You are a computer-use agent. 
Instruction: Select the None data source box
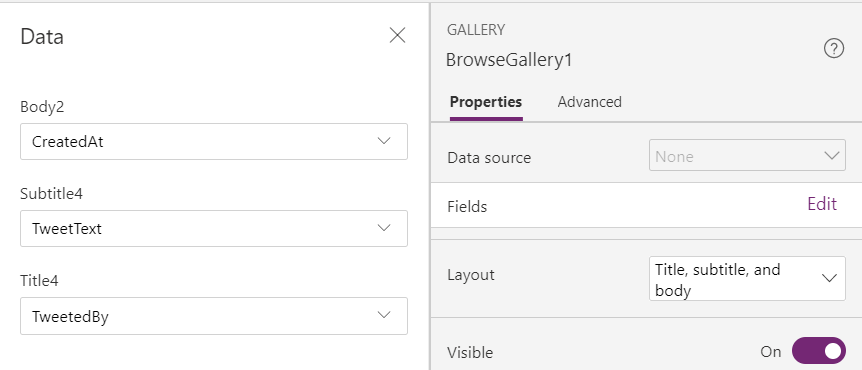pos(747,156)
